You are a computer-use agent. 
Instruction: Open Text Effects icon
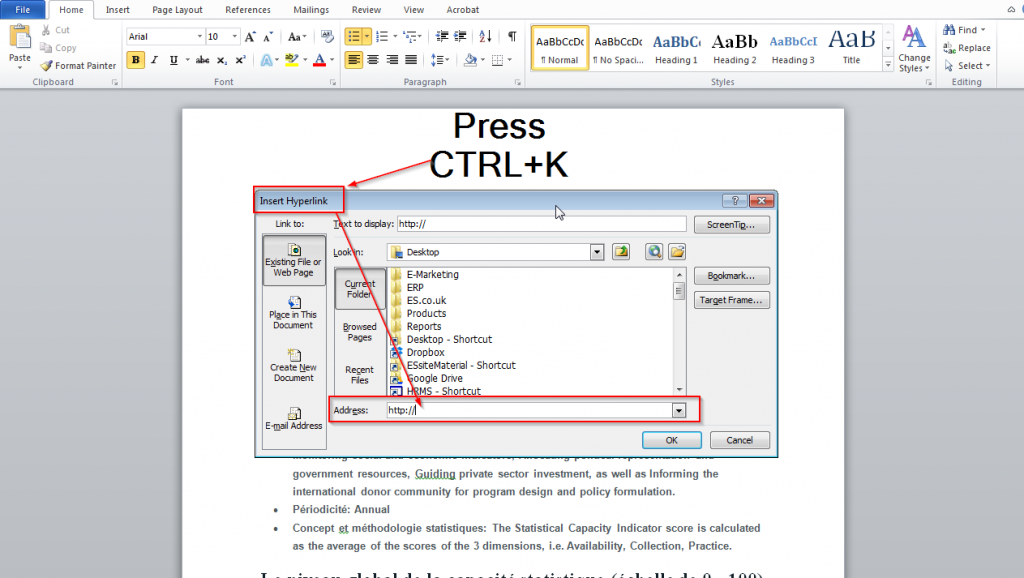coord(266,60)
